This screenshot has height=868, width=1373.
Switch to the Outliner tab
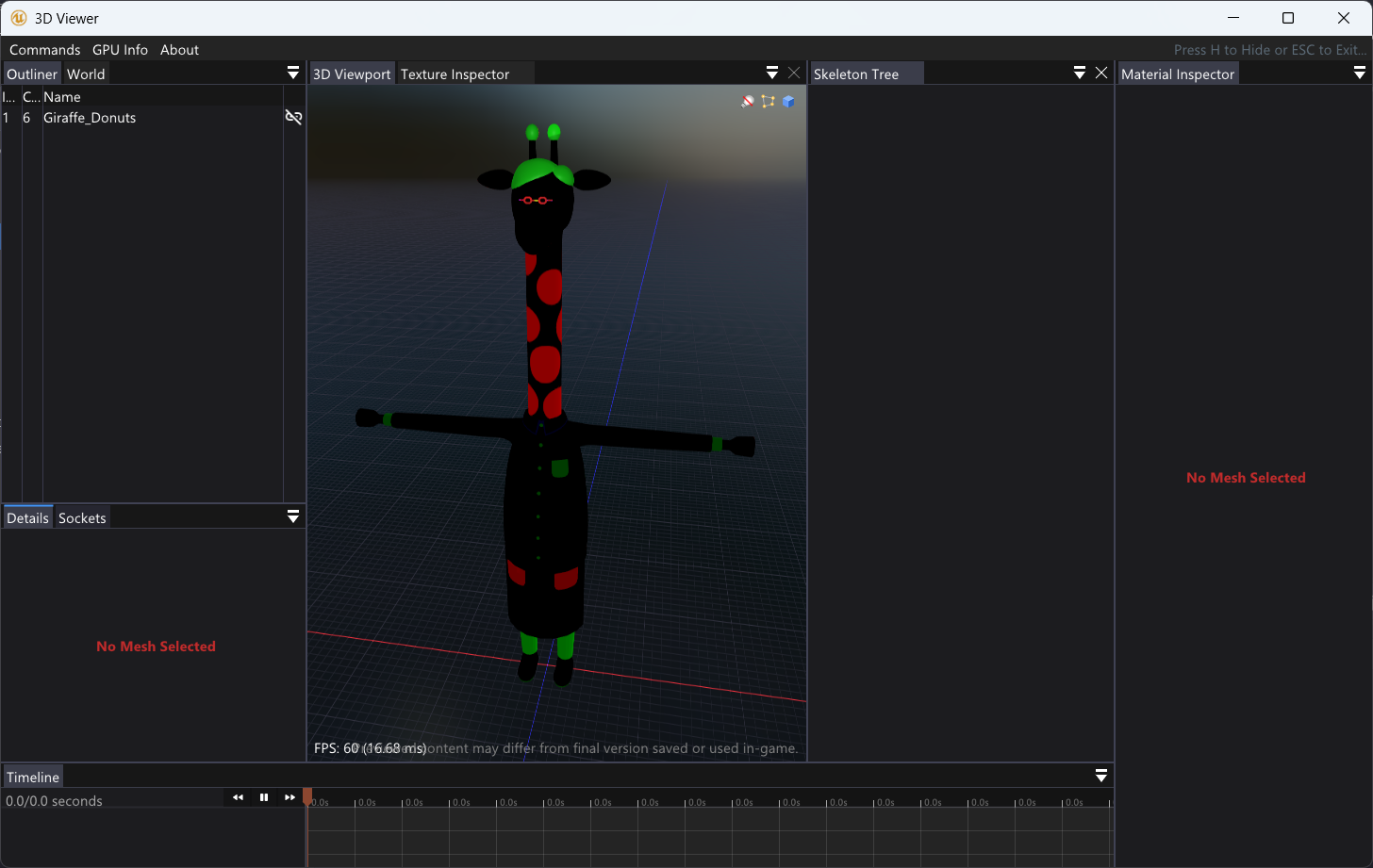tap(32, 74)
